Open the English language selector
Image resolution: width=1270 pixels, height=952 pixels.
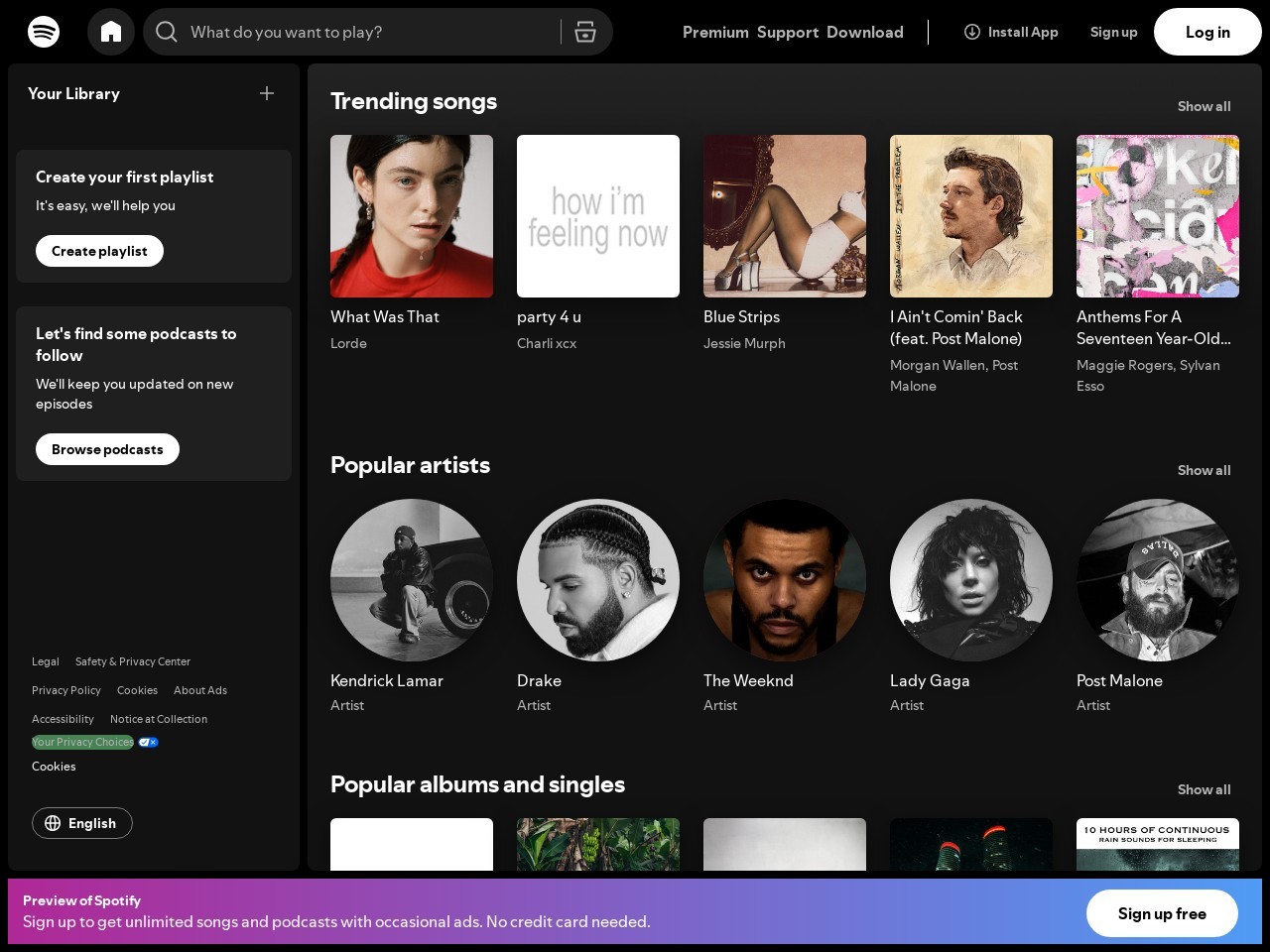[82, 823]
